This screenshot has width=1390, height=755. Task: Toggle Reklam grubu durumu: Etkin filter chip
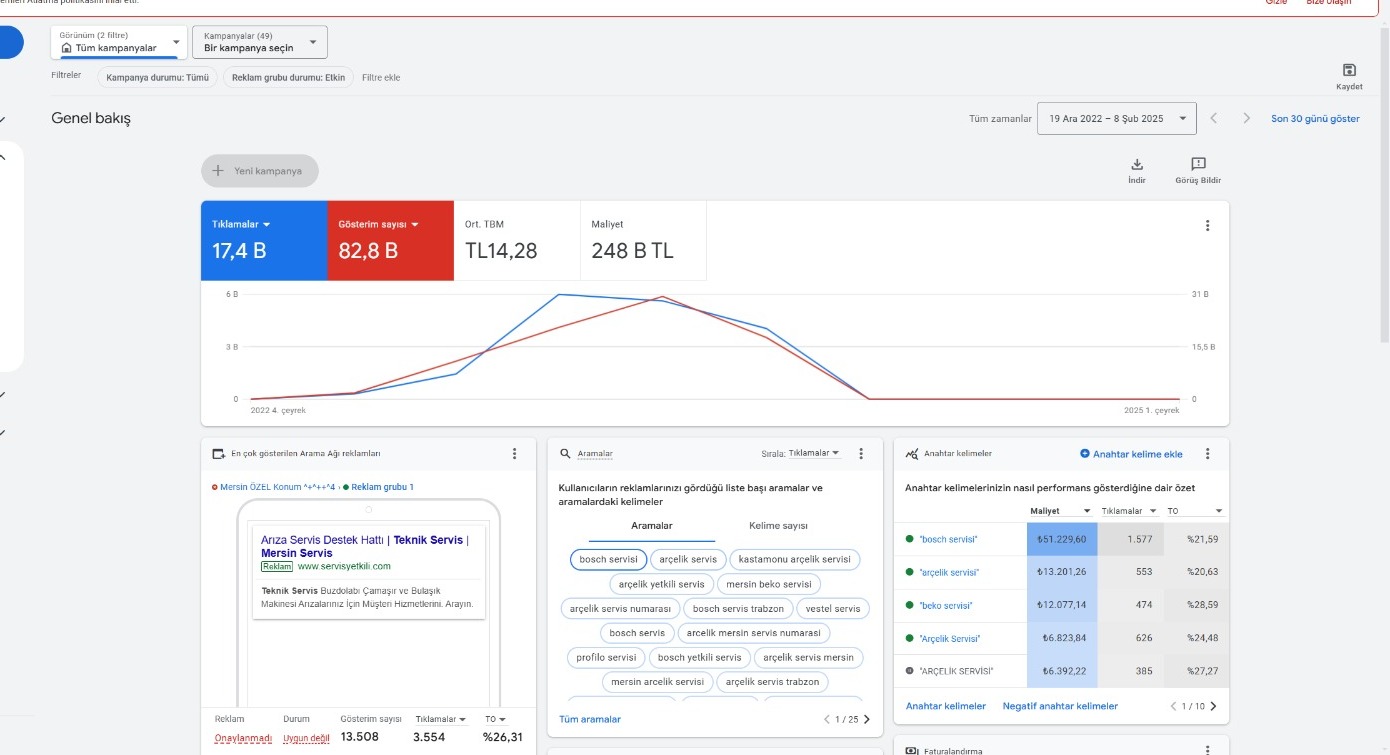[288, 77]
